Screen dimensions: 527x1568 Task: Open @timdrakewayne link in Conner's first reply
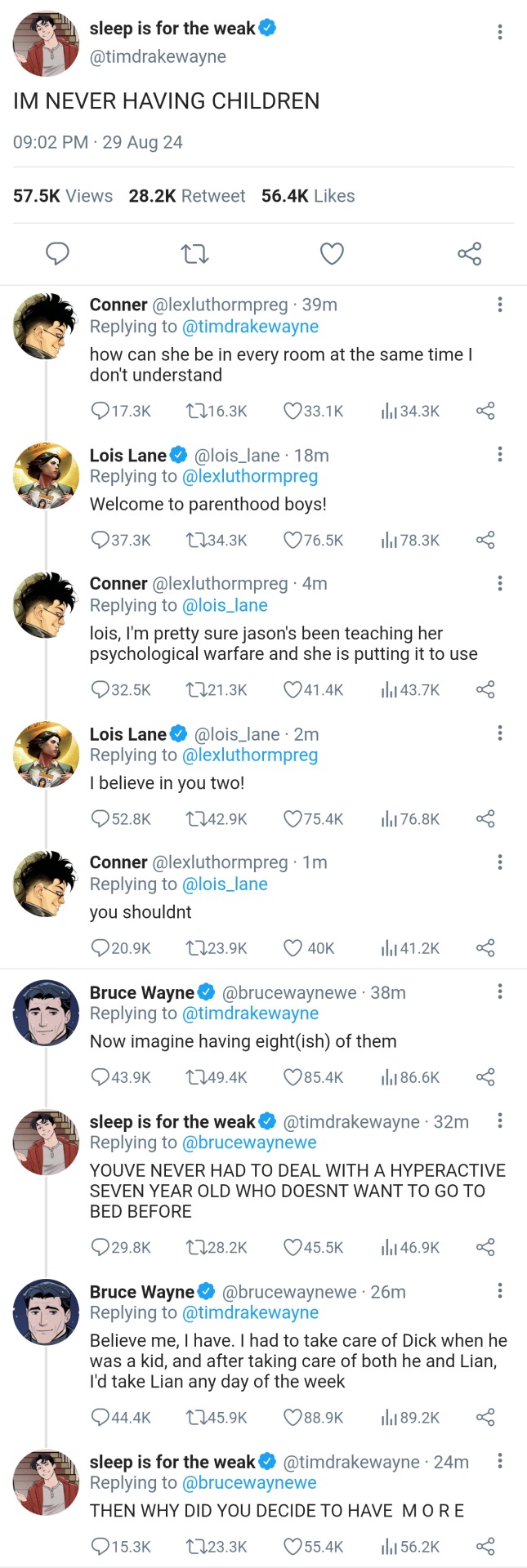250,327
